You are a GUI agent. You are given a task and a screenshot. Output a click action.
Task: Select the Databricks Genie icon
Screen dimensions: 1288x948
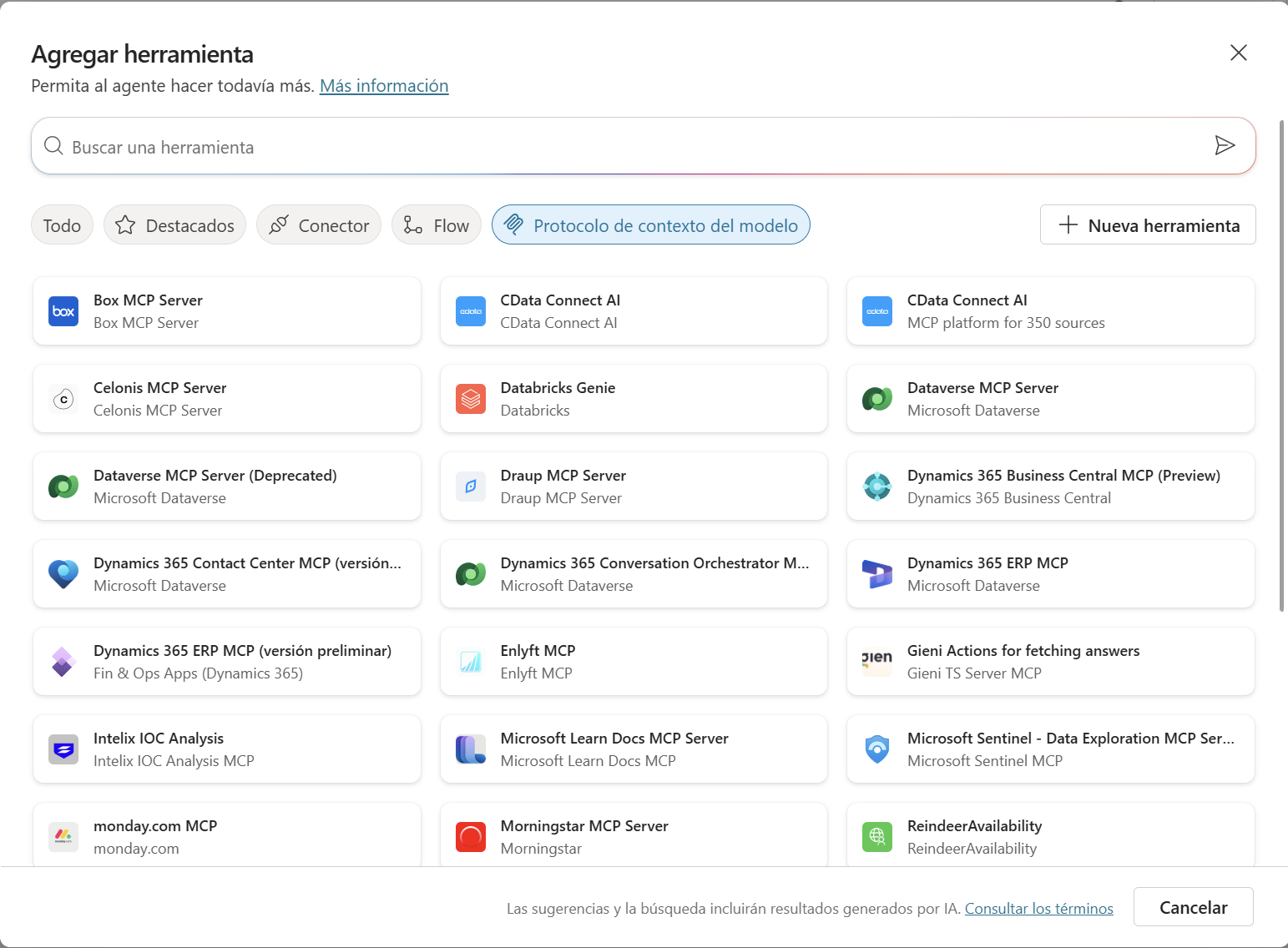pos(470,399)
